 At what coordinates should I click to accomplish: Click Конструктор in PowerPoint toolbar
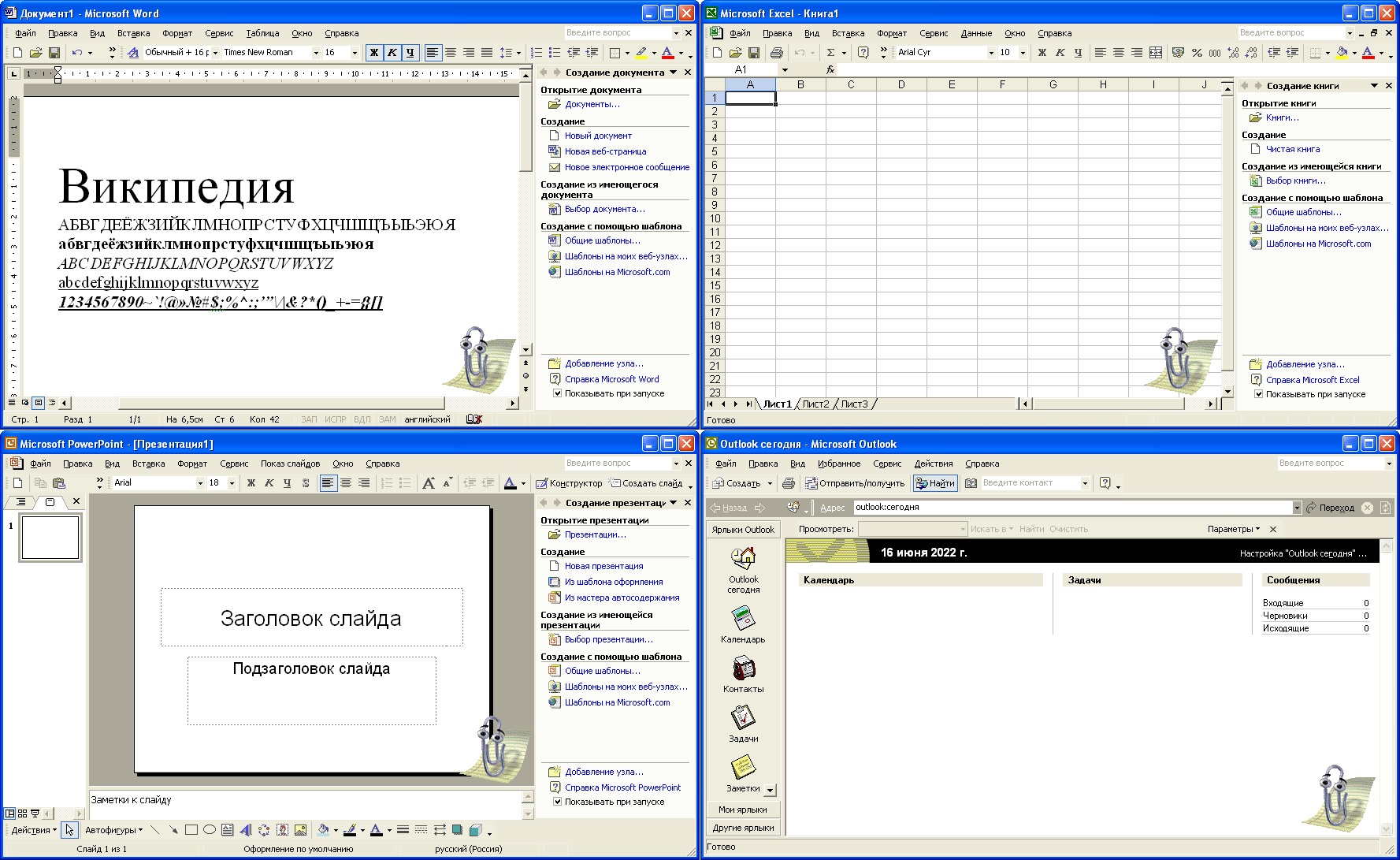point(569,482)
